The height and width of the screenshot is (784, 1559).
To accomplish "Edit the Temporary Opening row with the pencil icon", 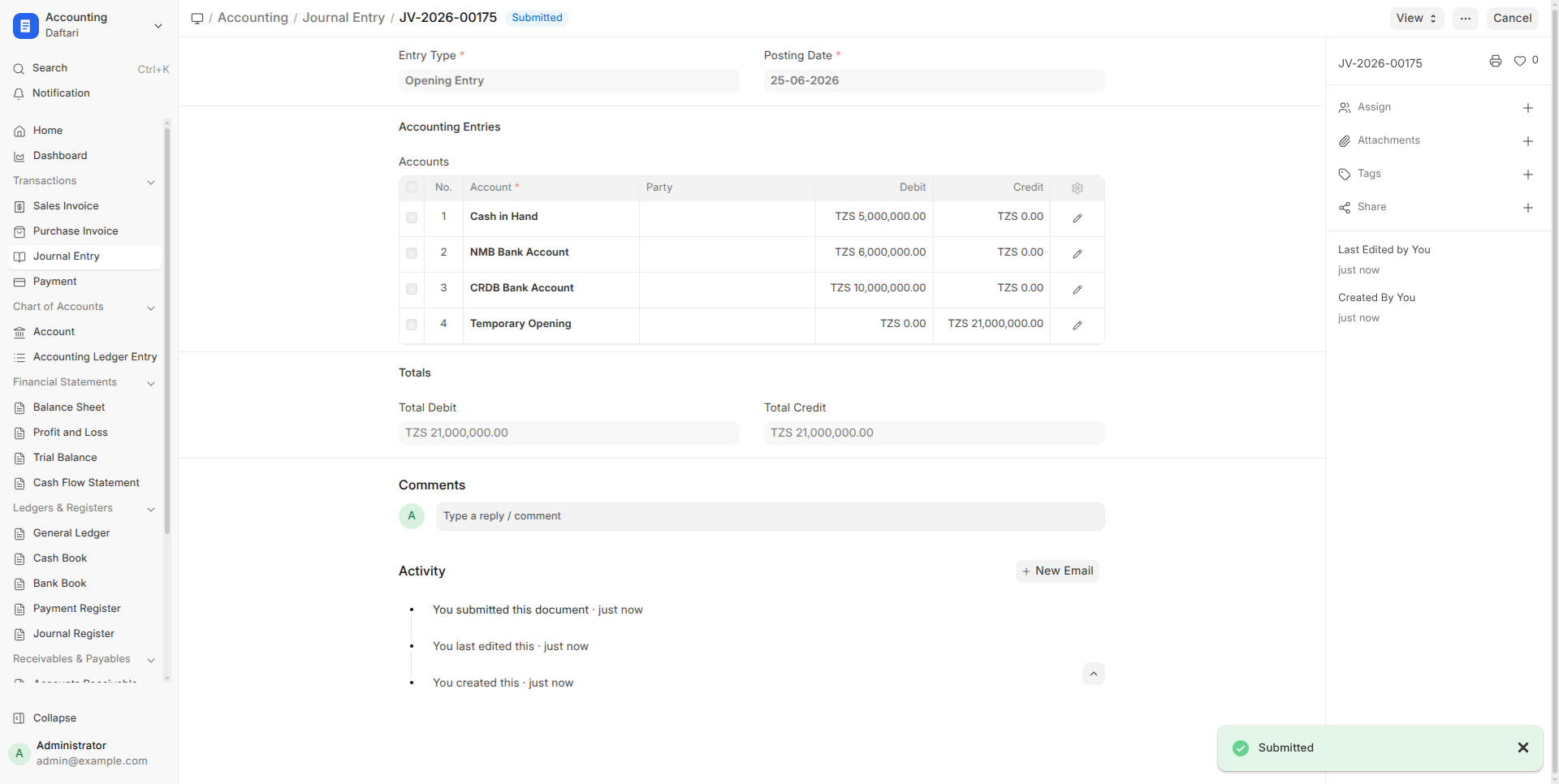I will click(1077, 325).
